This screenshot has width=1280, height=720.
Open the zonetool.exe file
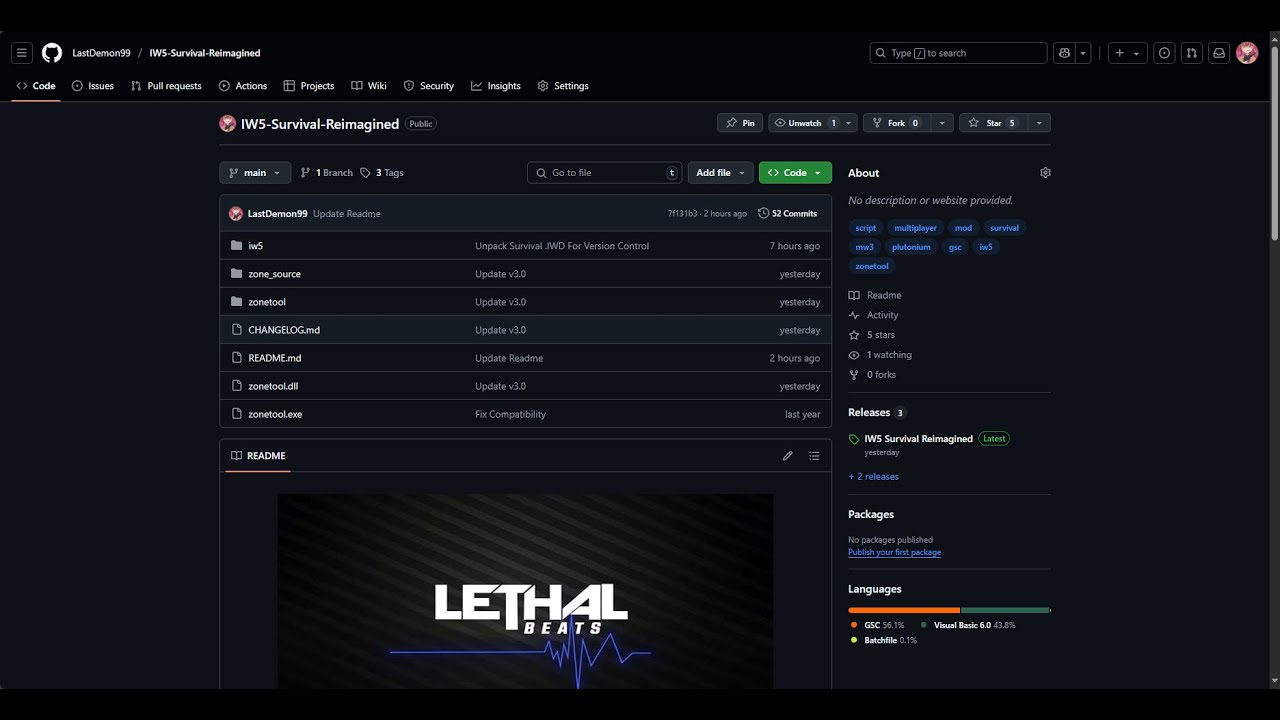[275, 414]
